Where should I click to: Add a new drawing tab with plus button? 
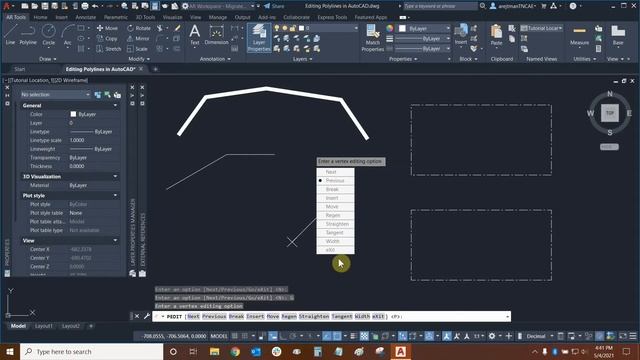pos(156,69)
